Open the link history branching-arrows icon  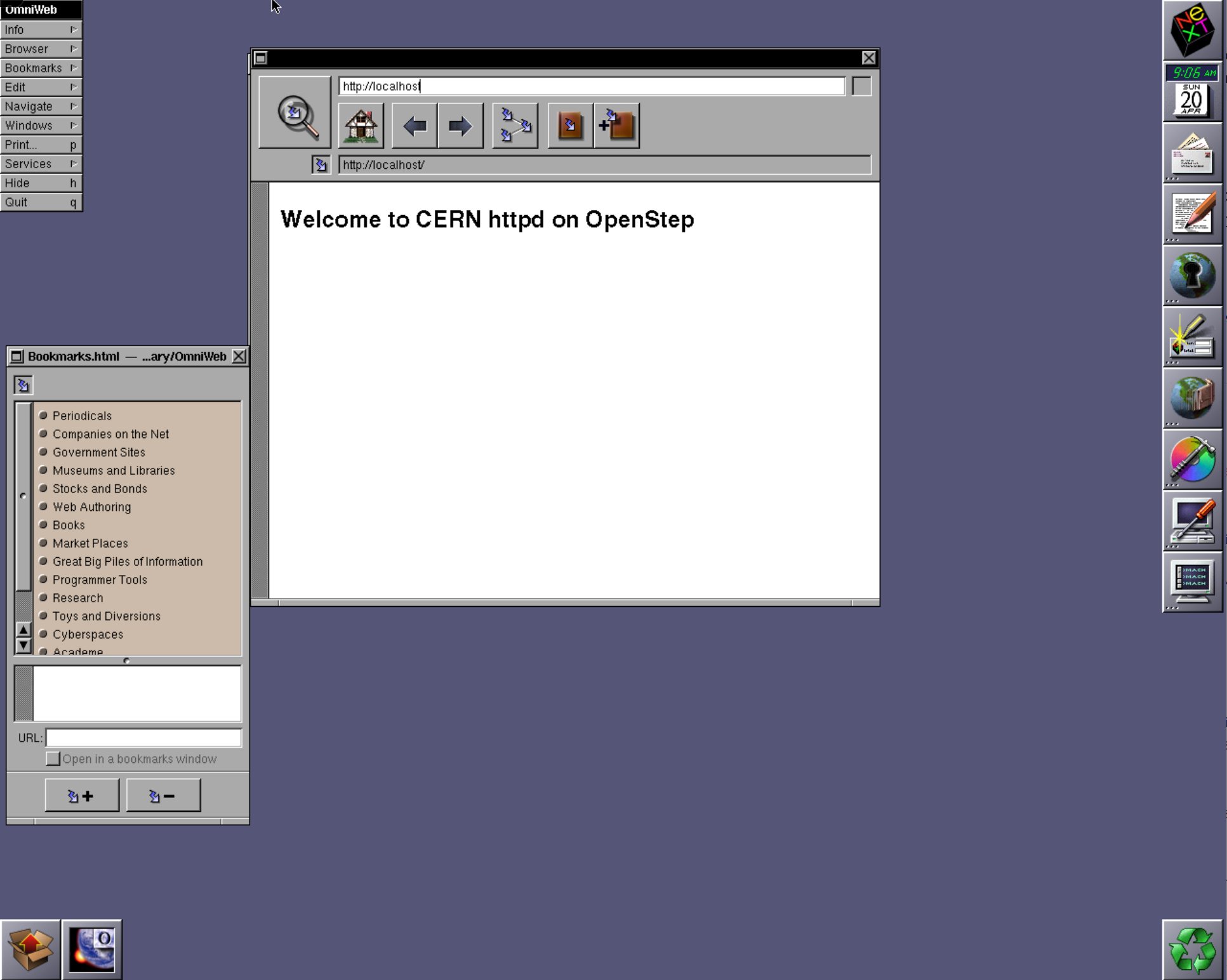coord(515,126)
